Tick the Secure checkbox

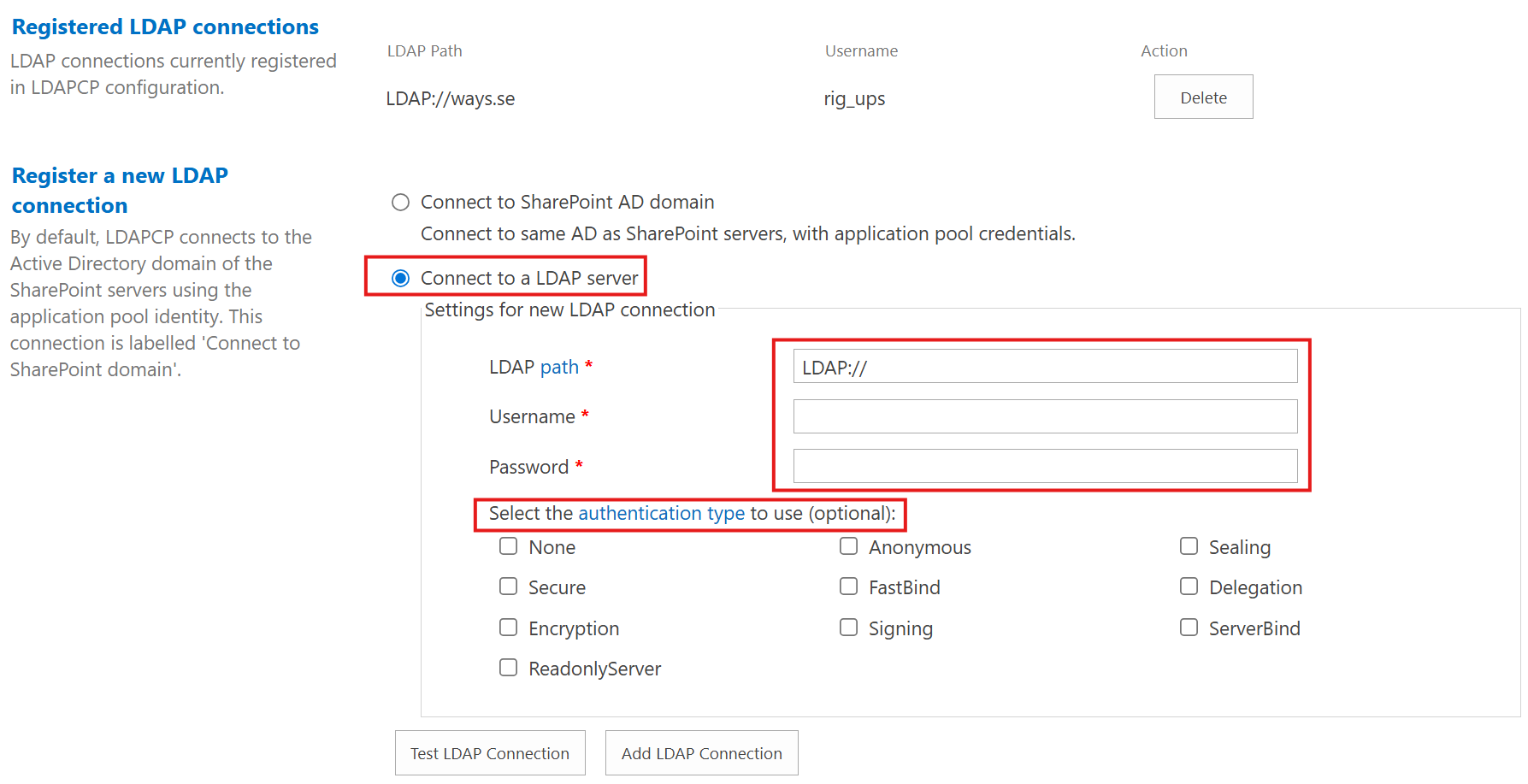pos(509,587)
